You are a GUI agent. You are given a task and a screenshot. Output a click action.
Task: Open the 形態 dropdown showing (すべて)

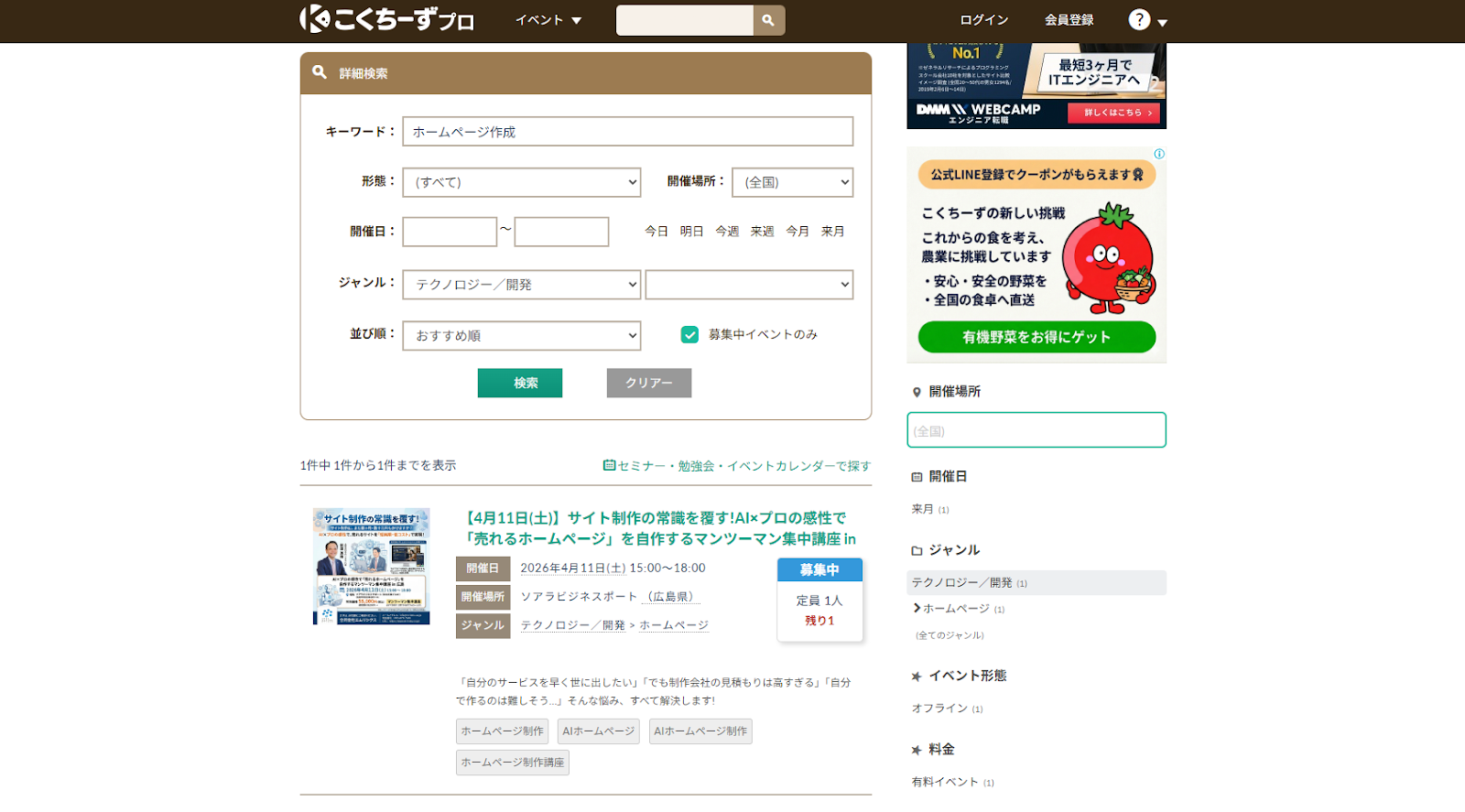click(522, 182)
